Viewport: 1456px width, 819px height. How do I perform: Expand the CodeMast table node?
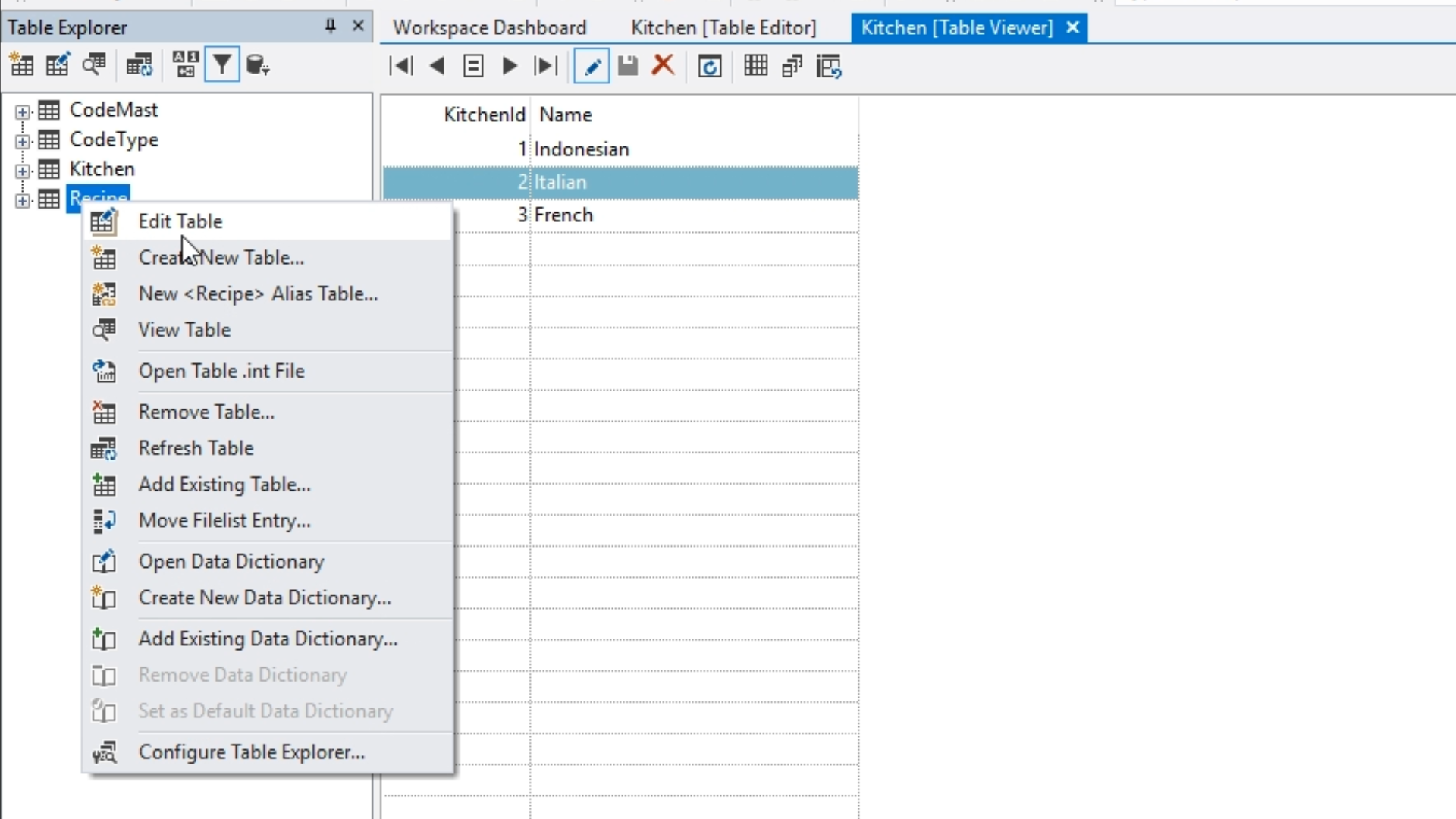pyautogui.click(x=23, y=111)
